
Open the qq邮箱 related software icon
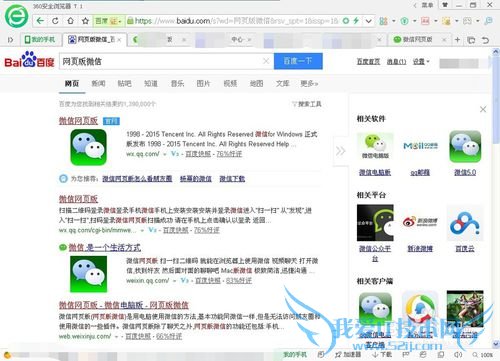[420, 147]
